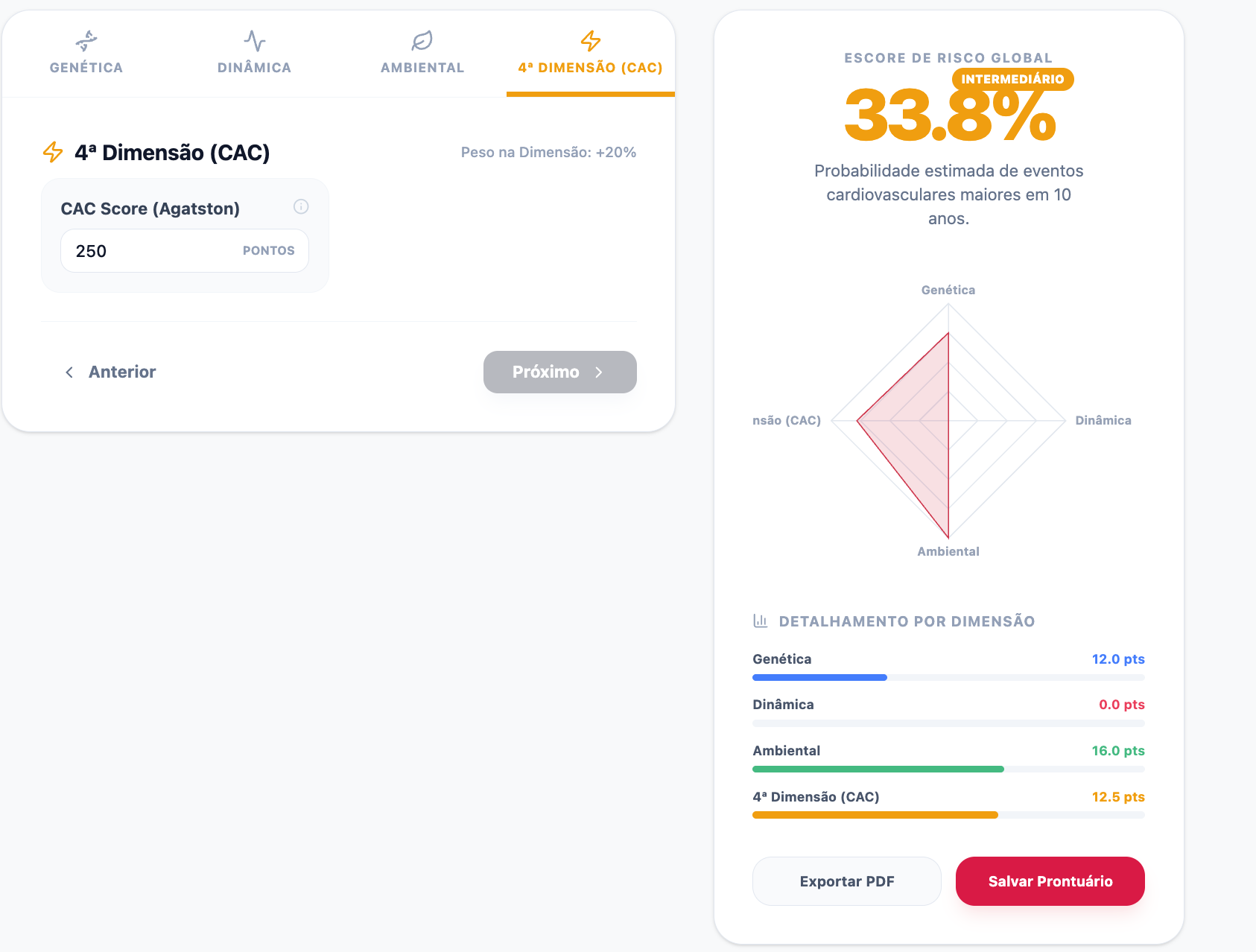
Task: Click the Intermediário risk badge
Action: tap(1012, 79)
